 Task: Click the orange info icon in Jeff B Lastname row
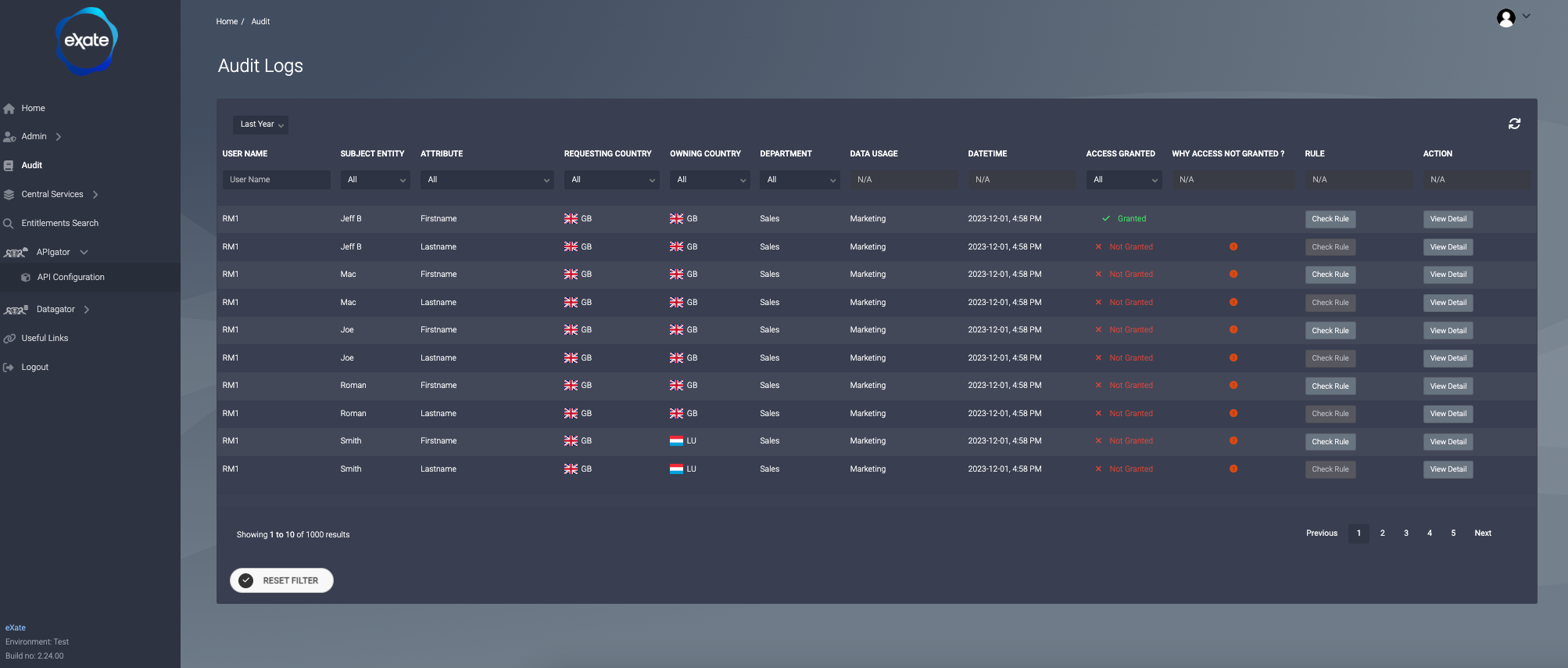(1233, 246)
